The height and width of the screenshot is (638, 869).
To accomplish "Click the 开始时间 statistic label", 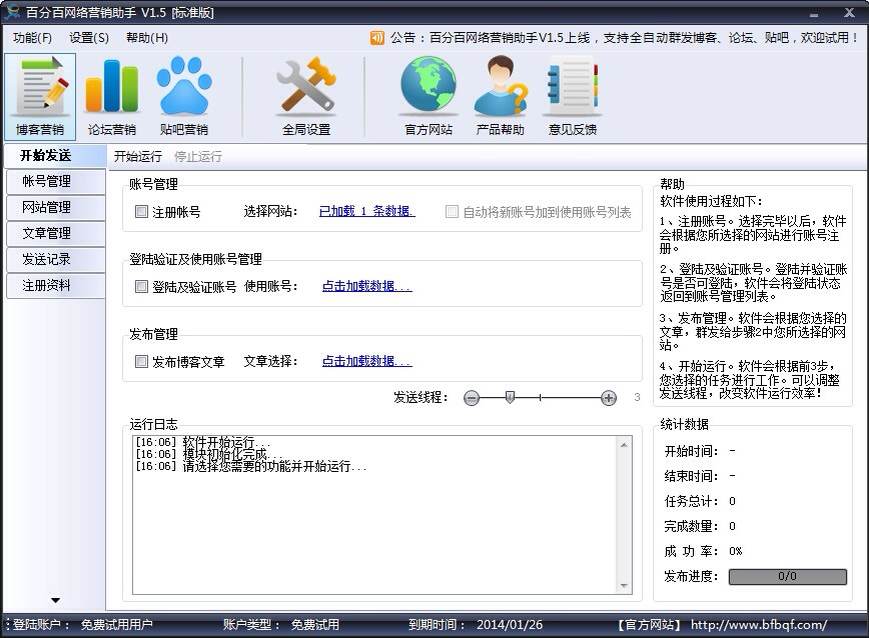I will (x=691, y=451).
